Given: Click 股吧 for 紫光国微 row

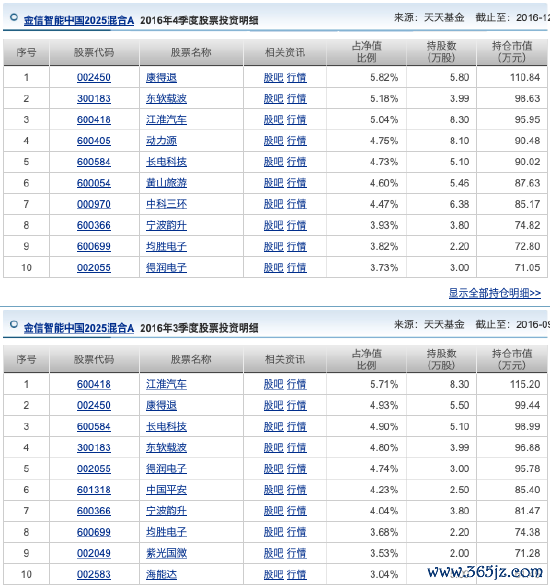Looking at the screenshot, I should tap(274, 553).
